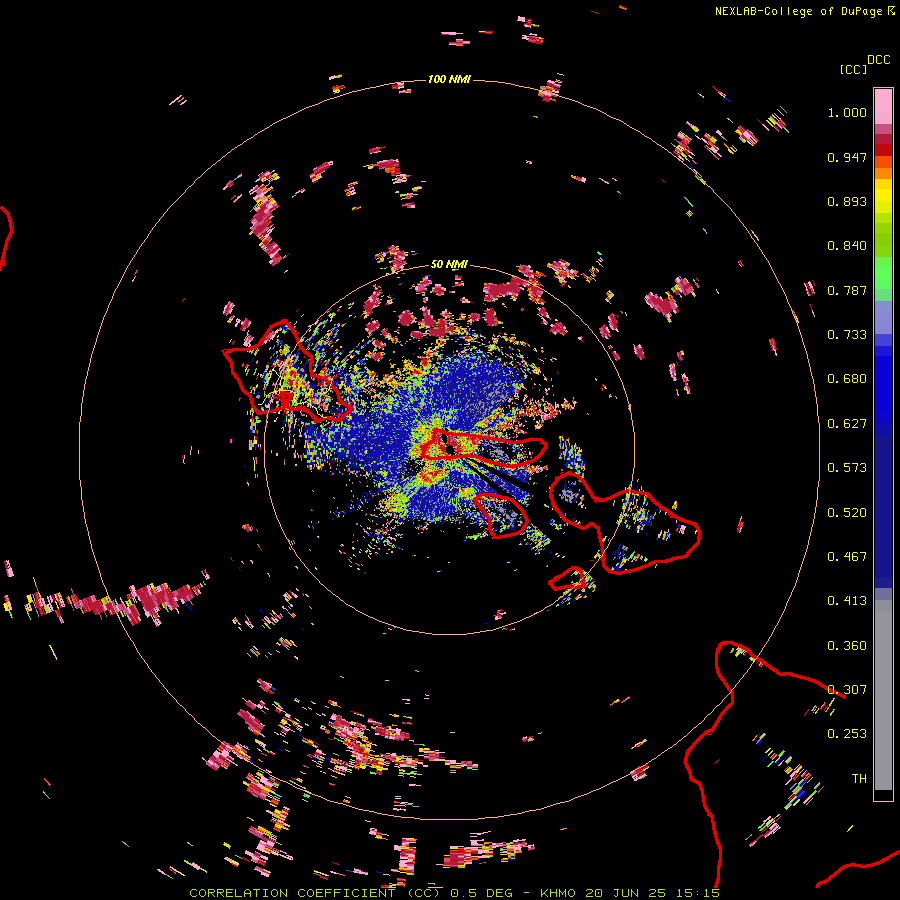Click the DCC label above the color bar
Screen dimensions: 900x900
[879, 60]
